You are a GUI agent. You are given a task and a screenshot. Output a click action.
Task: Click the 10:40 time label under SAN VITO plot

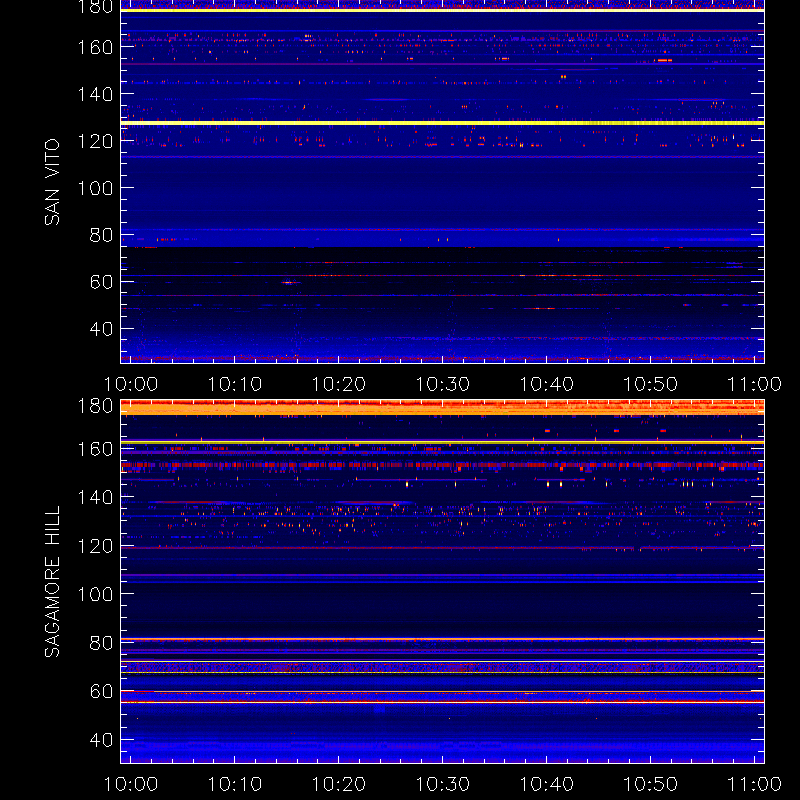[546, 384]
